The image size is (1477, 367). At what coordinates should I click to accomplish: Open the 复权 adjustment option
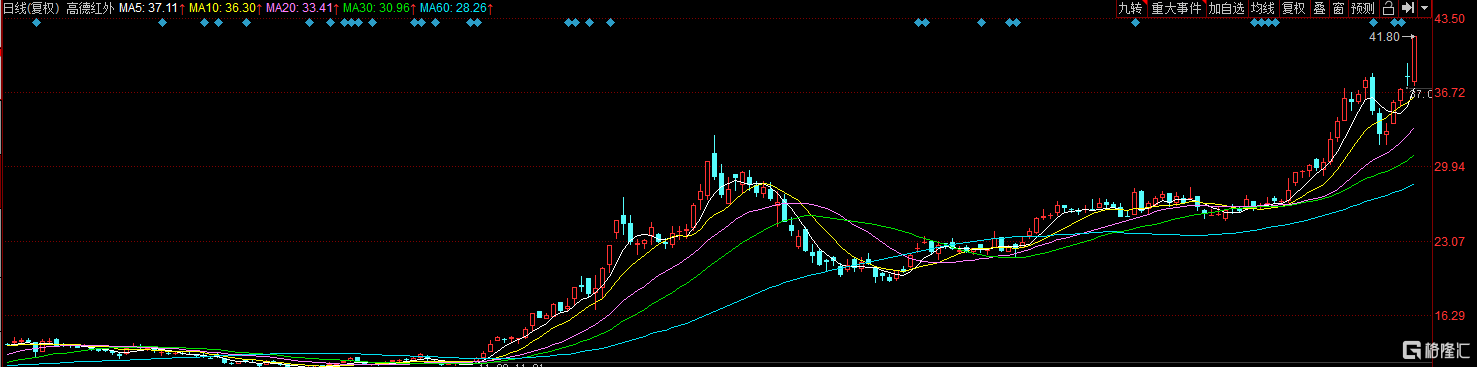coord(1294,8)
